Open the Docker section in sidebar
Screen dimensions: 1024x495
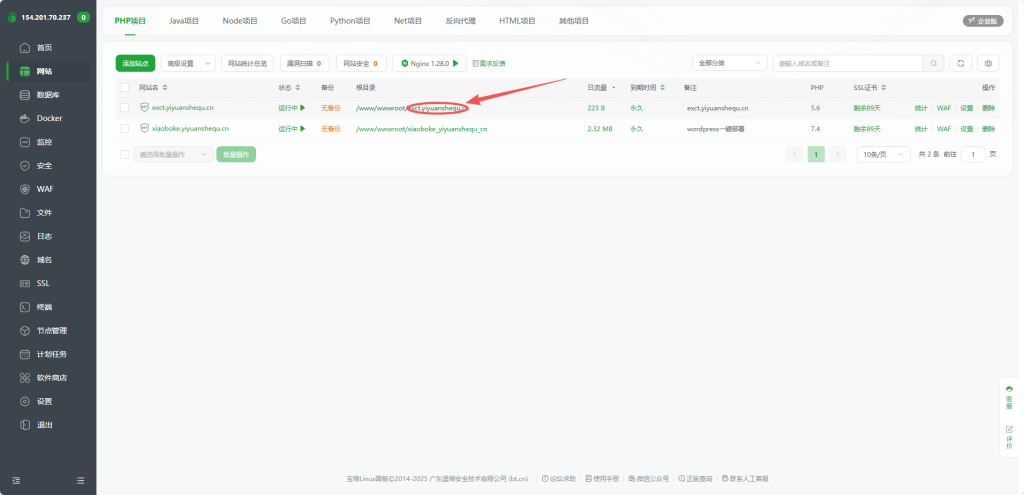pos(48,118)
